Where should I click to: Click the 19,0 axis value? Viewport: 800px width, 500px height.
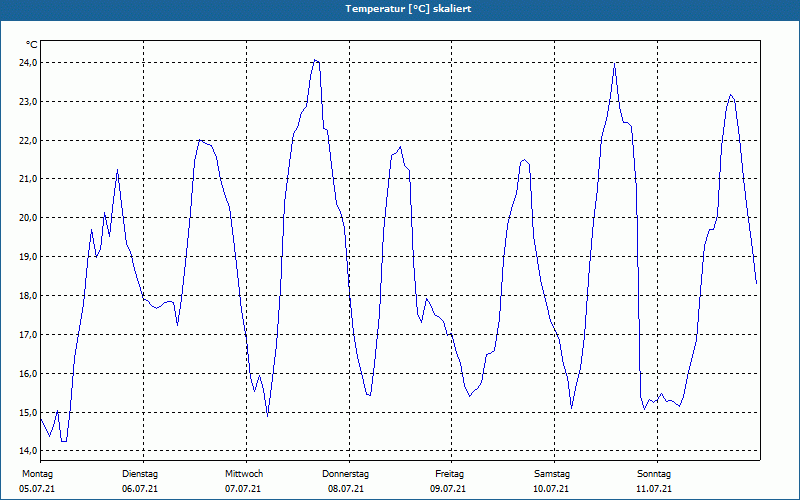tap(28, 257)
